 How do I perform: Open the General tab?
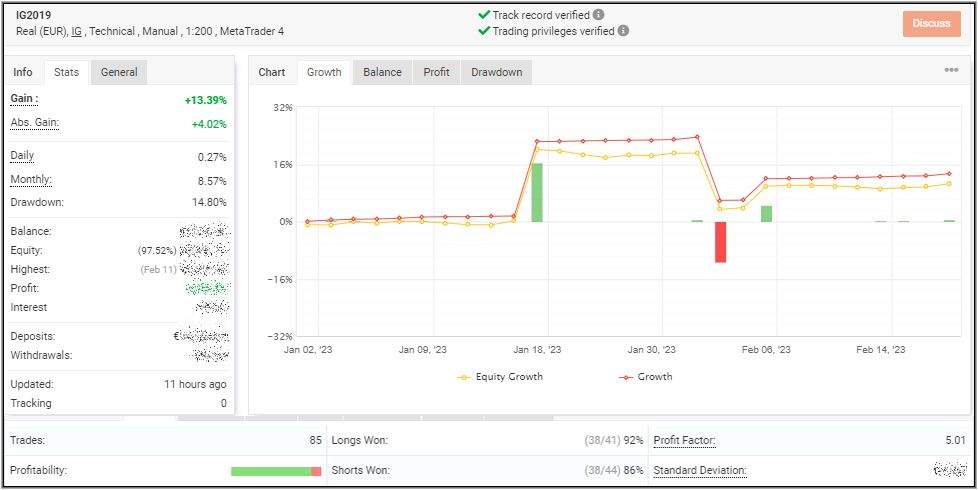[x=119, y=72]
